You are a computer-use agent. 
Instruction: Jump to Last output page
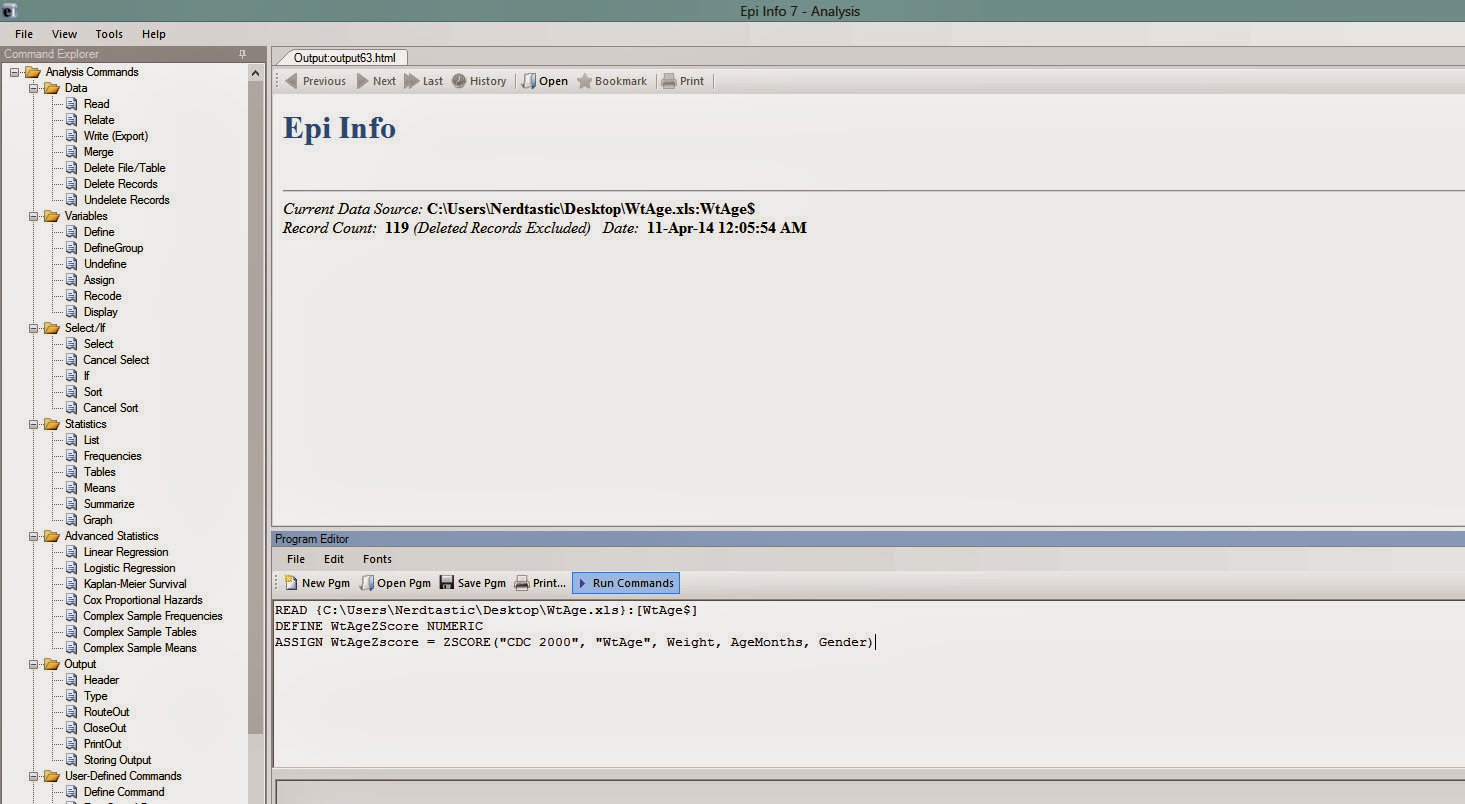pos(424,81)
